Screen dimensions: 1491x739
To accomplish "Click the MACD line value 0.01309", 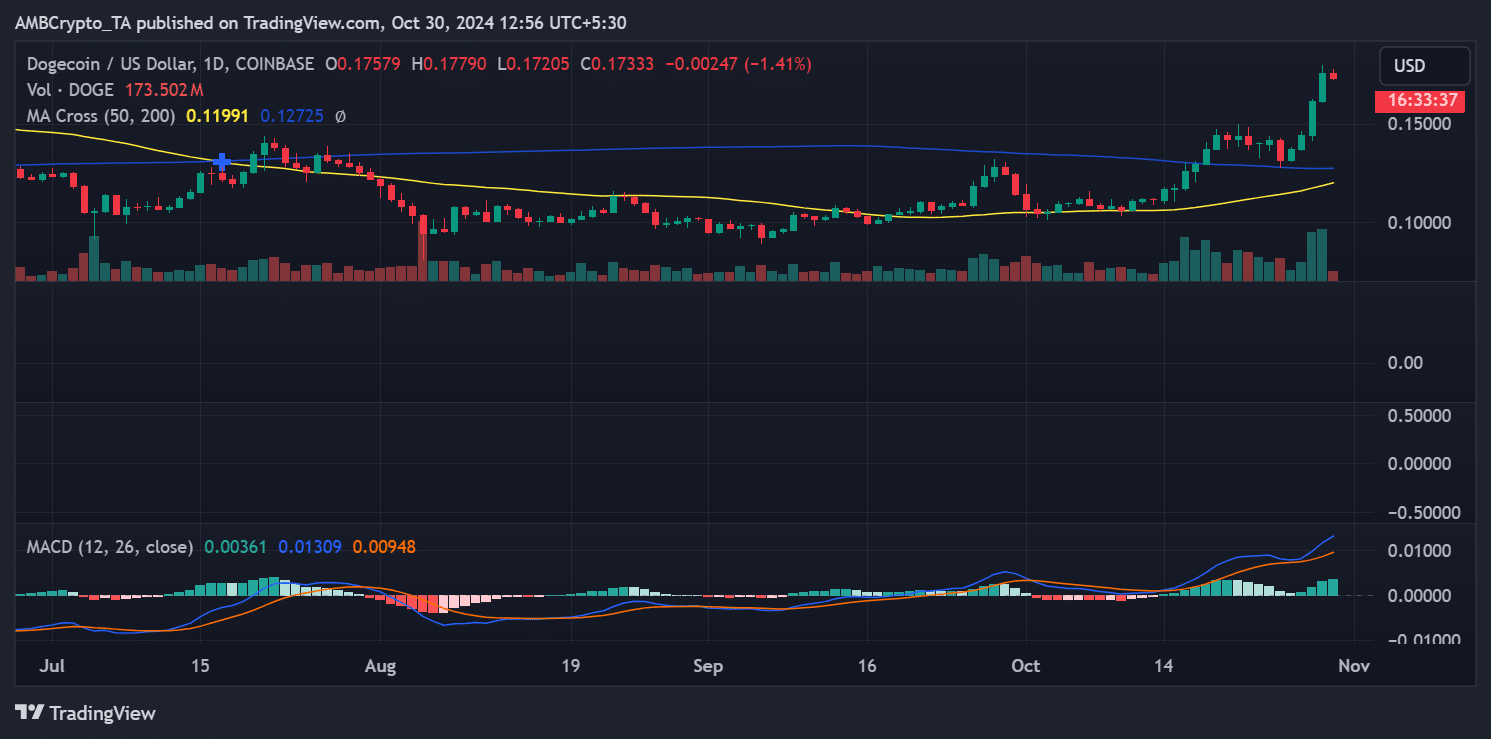I will [310, 547].
